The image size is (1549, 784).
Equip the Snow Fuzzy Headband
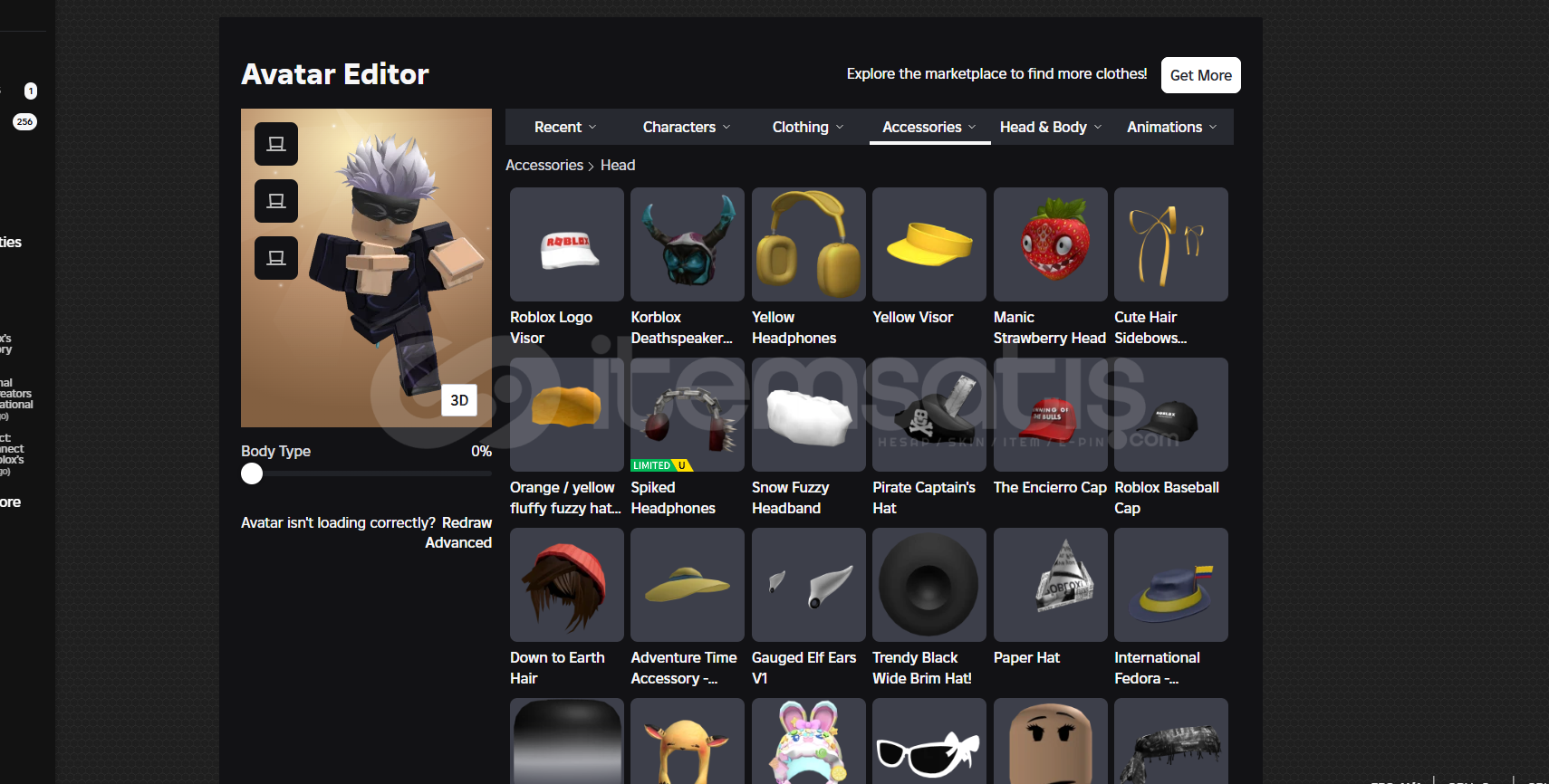809,415
